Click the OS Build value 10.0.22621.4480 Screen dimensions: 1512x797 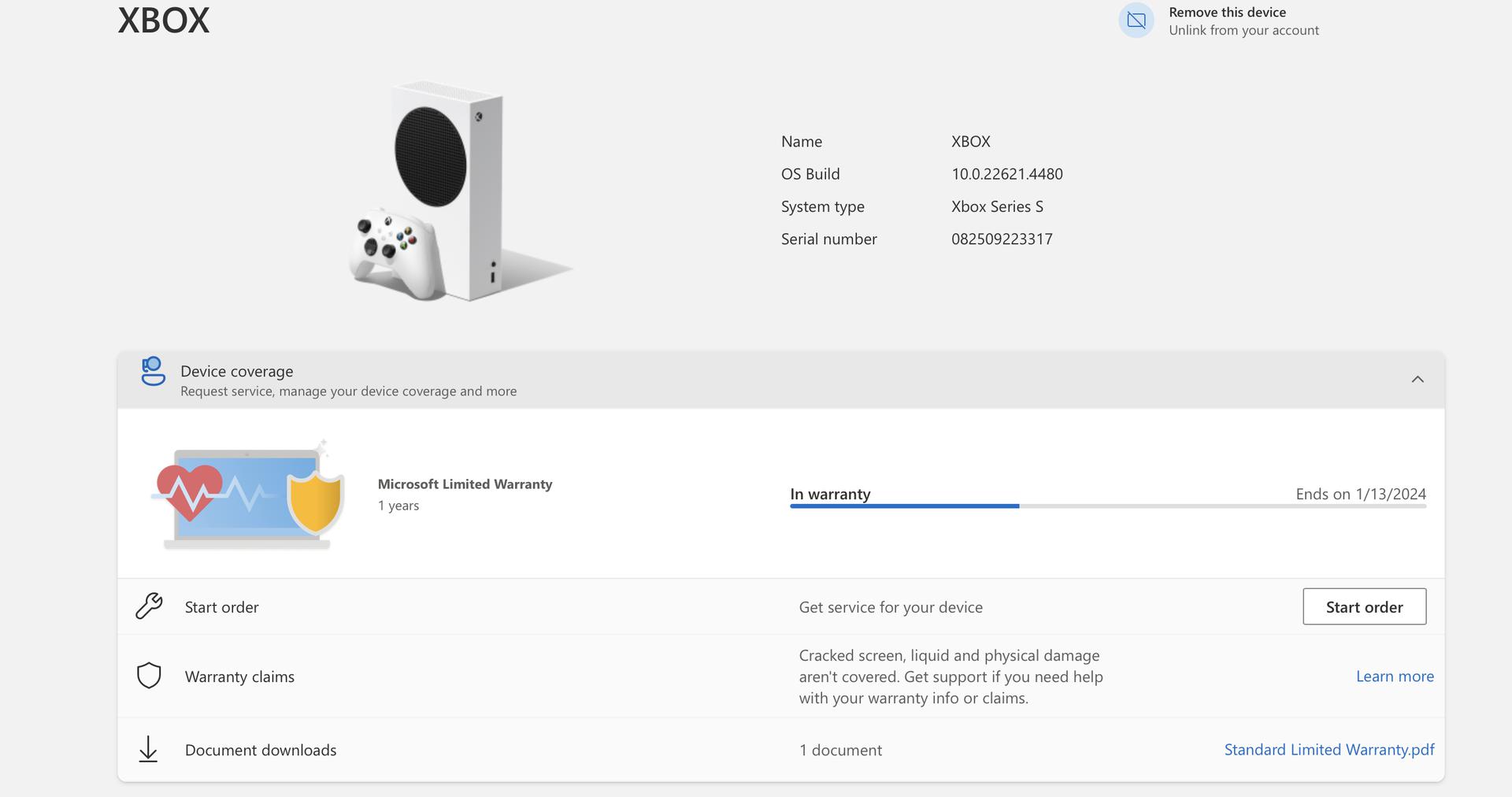[x=1006, y=174]
